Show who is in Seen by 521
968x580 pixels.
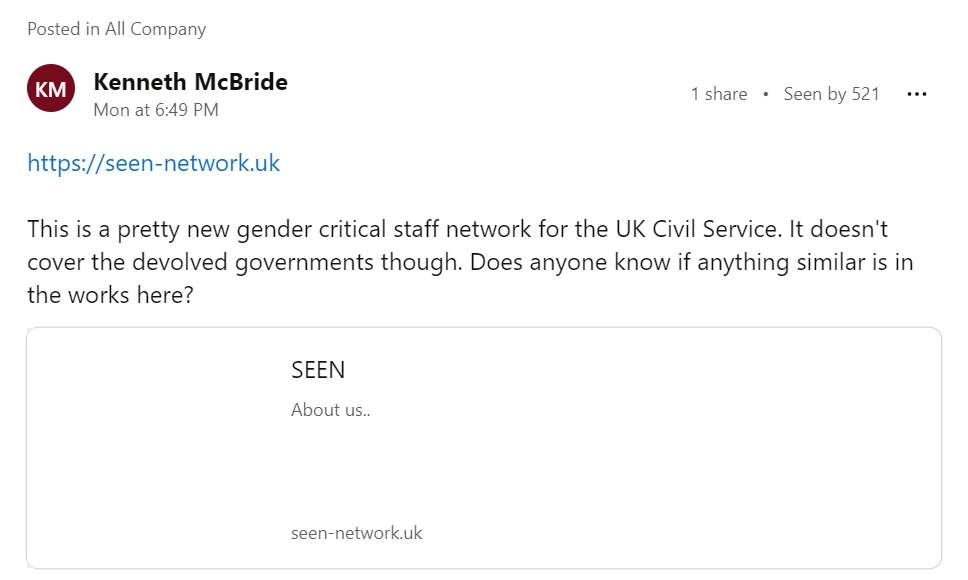(831, 94)
